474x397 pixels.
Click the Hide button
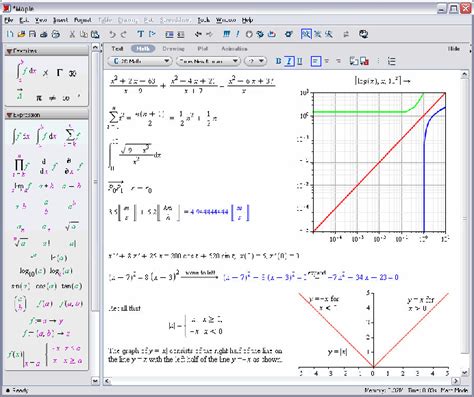pyautogui.click(x=454, y=49)
